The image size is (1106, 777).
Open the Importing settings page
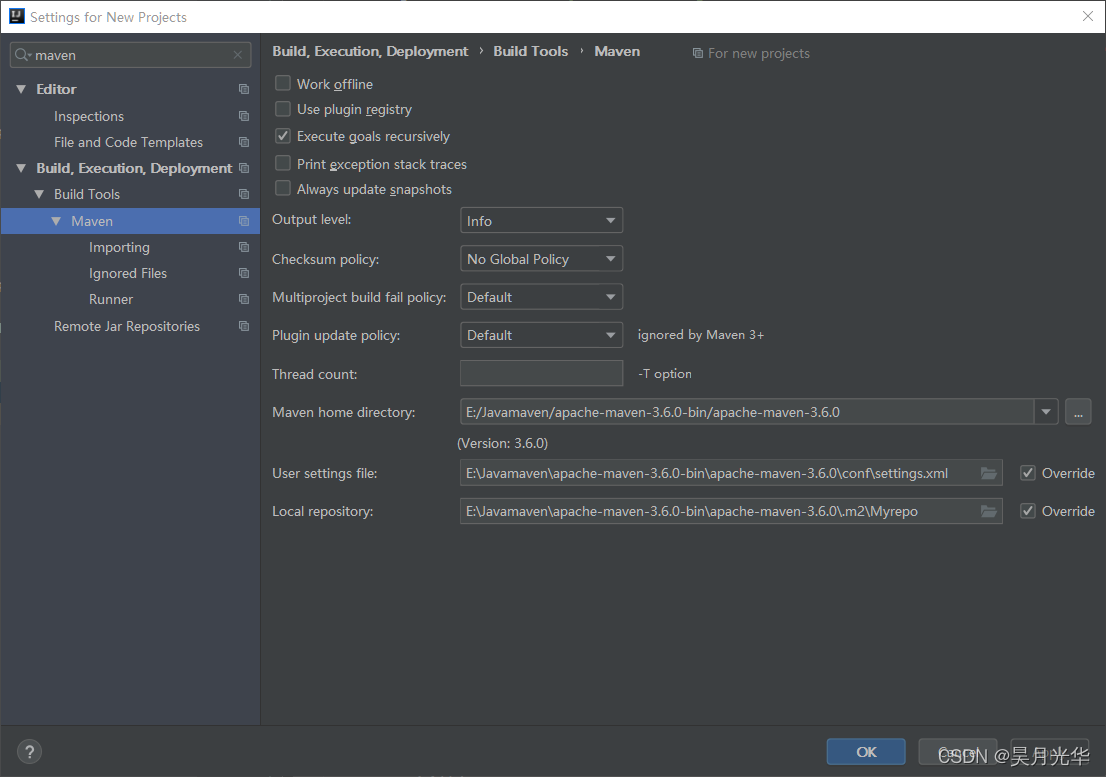[119, 247]
